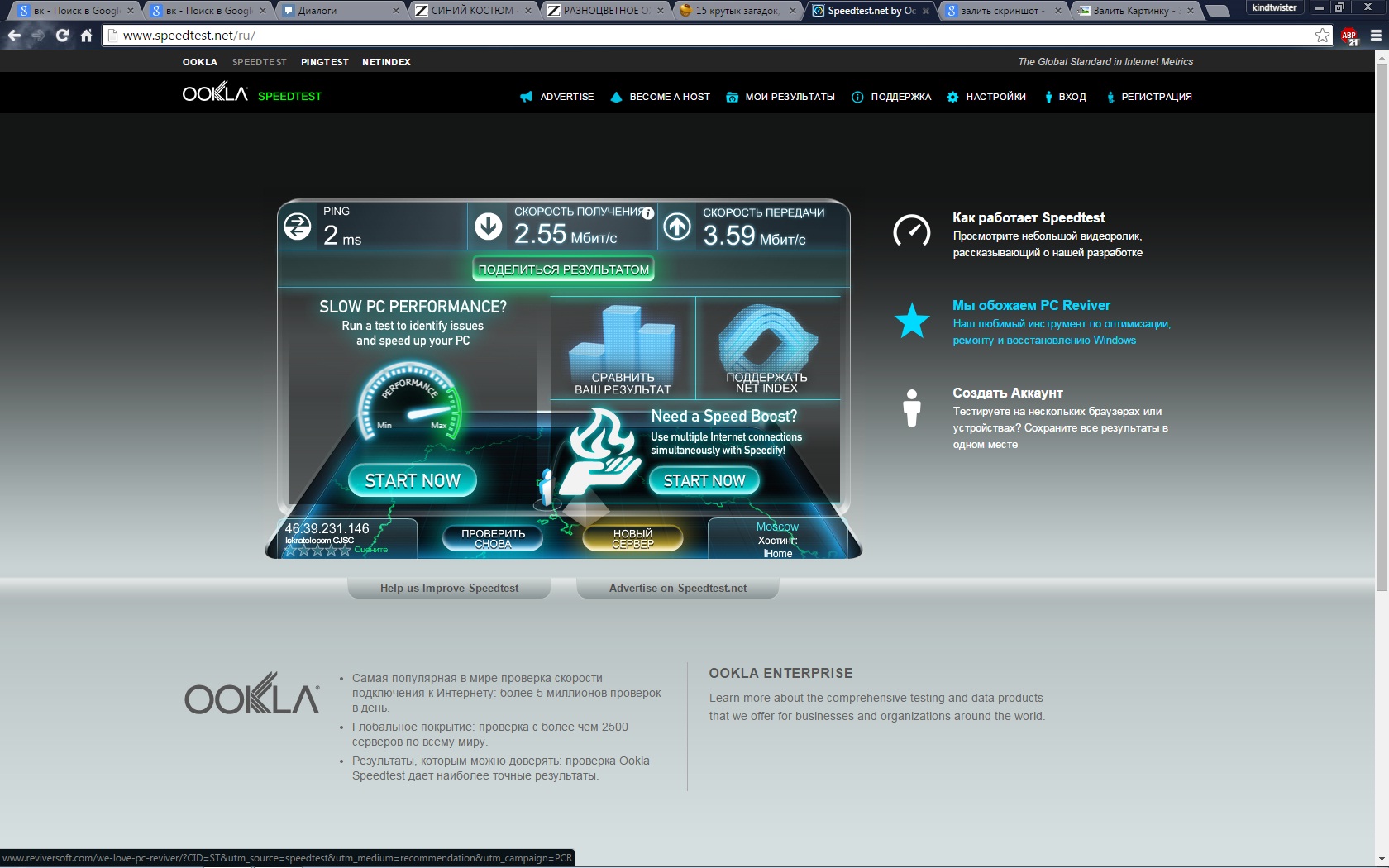Click the Поделиться результатом button
The image size is (1389, 868).
(x=563, y=269)
